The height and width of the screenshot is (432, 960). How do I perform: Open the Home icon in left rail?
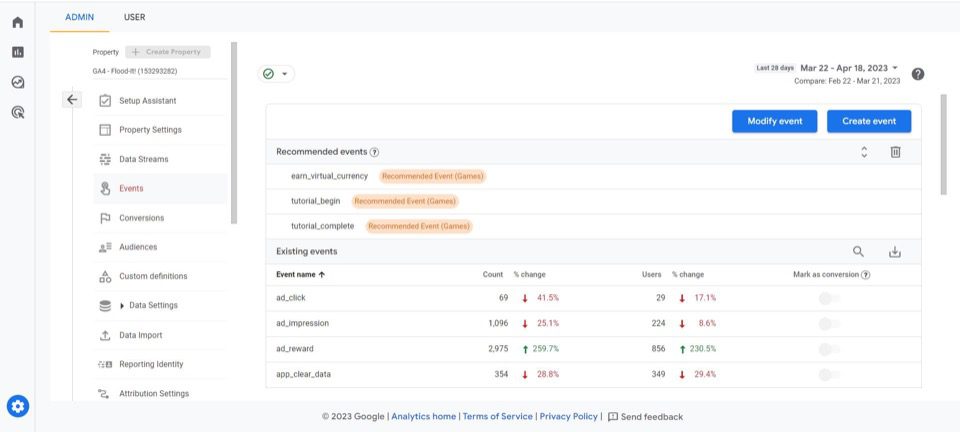tap(17, 22)
